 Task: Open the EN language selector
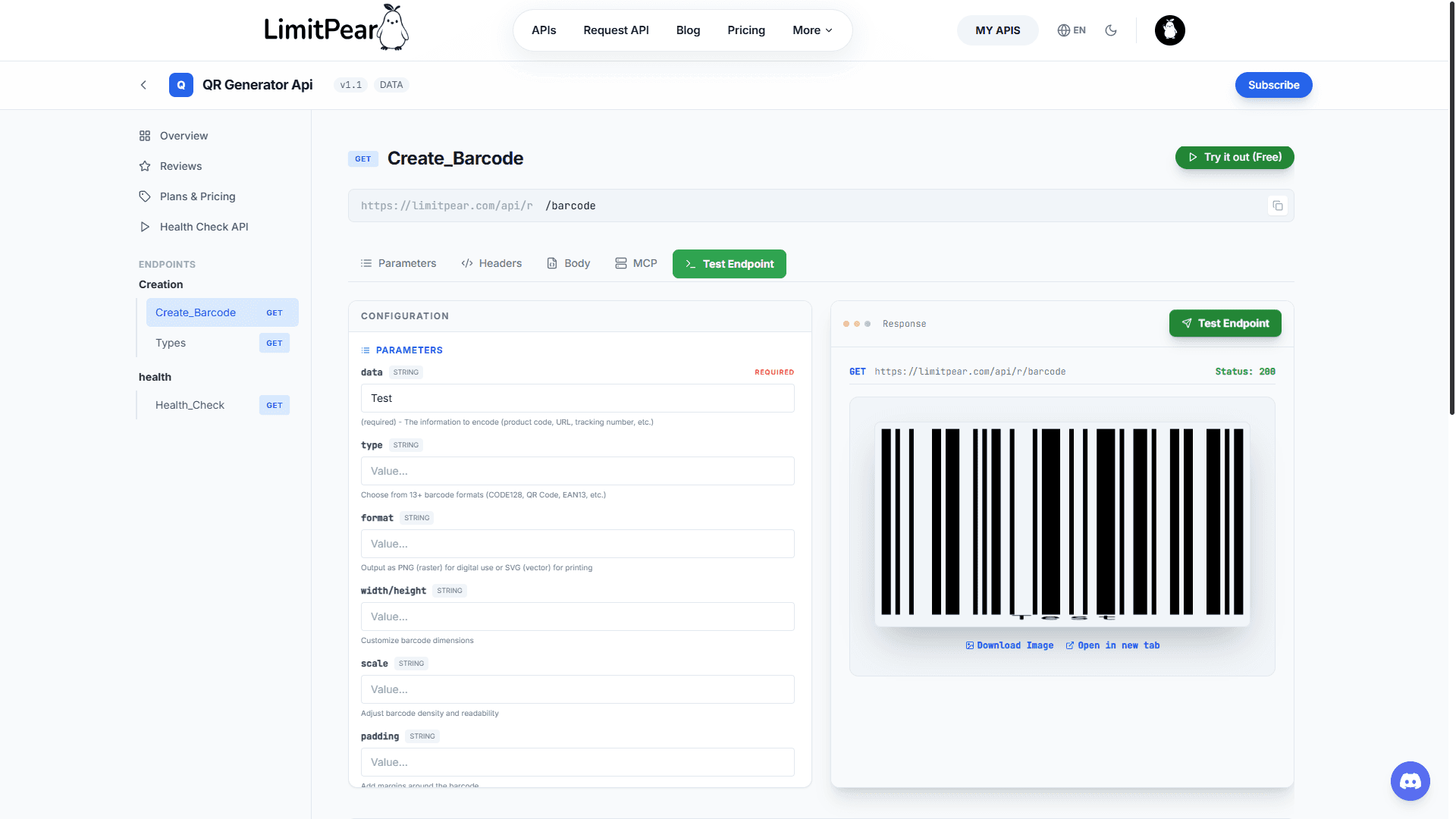click(x=1072, y=30)
